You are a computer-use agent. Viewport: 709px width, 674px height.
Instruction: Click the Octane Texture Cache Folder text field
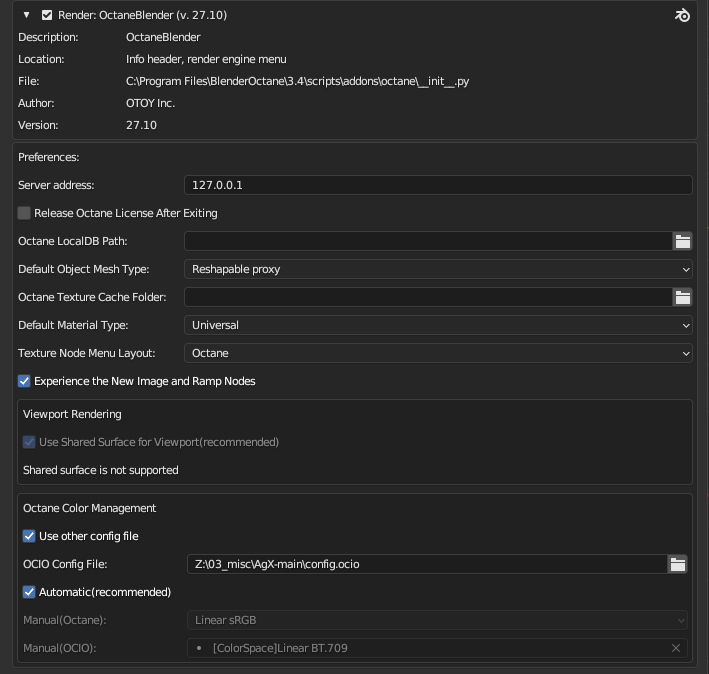[x=427, y=297]
